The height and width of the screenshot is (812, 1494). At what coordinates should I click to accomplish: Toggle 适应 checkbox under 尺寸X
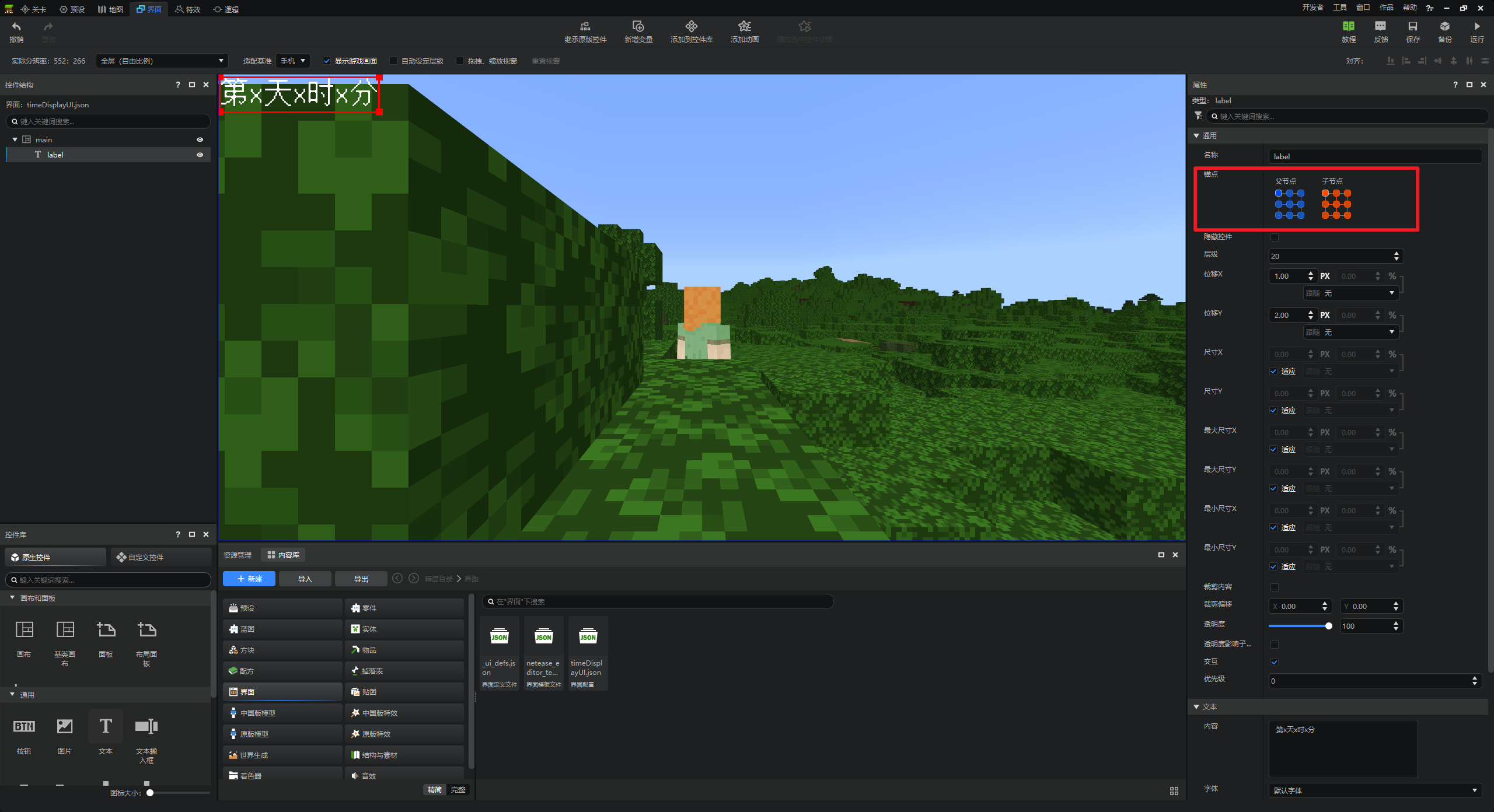click(x=1273, y=371)
